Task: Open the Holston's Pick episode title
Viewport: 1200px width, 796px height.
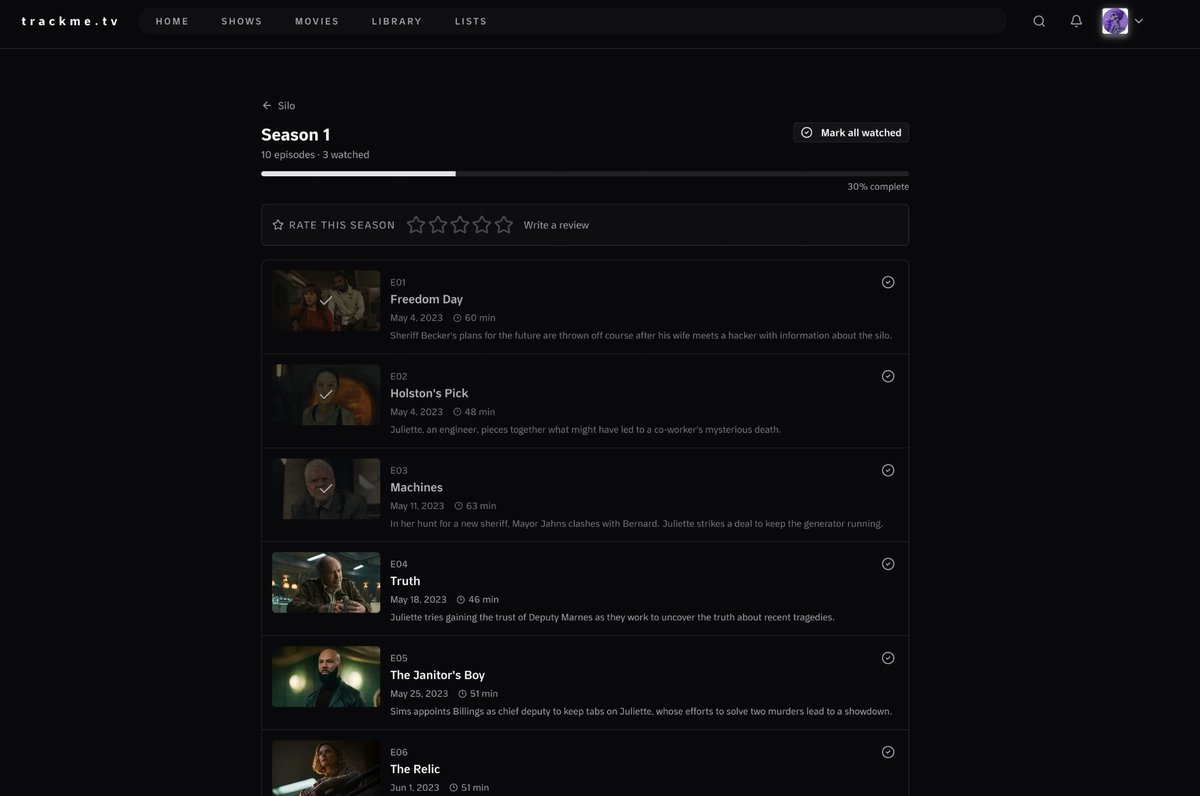Action: click(x=429, y=393)
